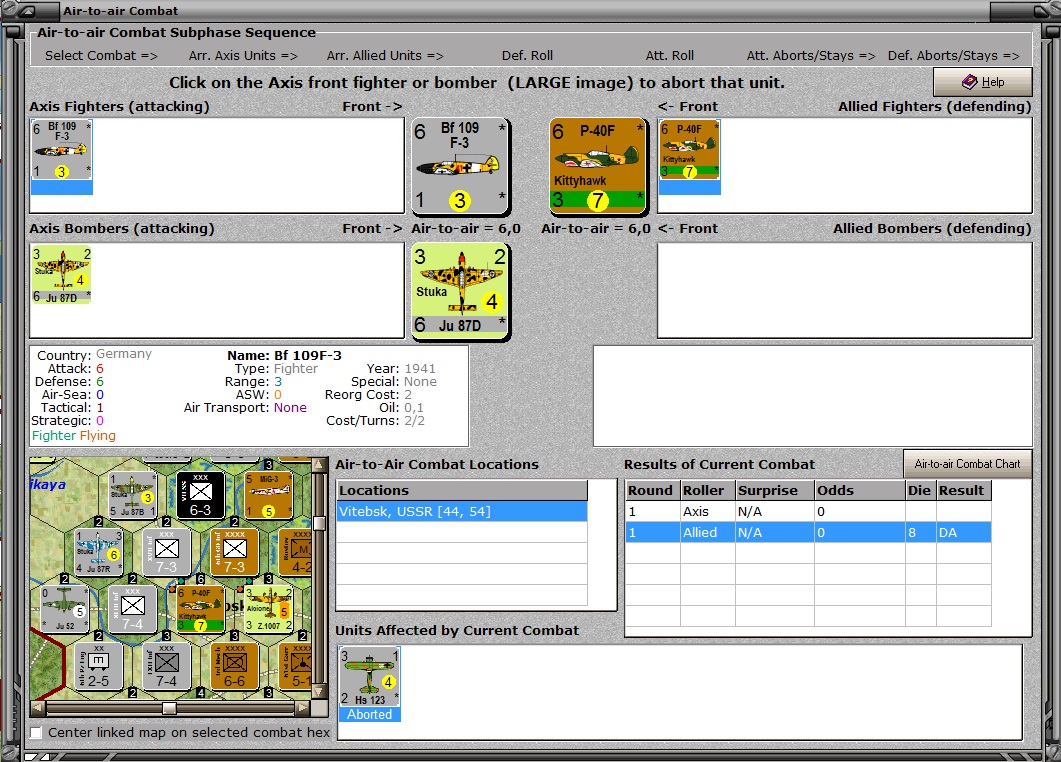Click the black SS 6-3 corps counter on map

(200, 495)
